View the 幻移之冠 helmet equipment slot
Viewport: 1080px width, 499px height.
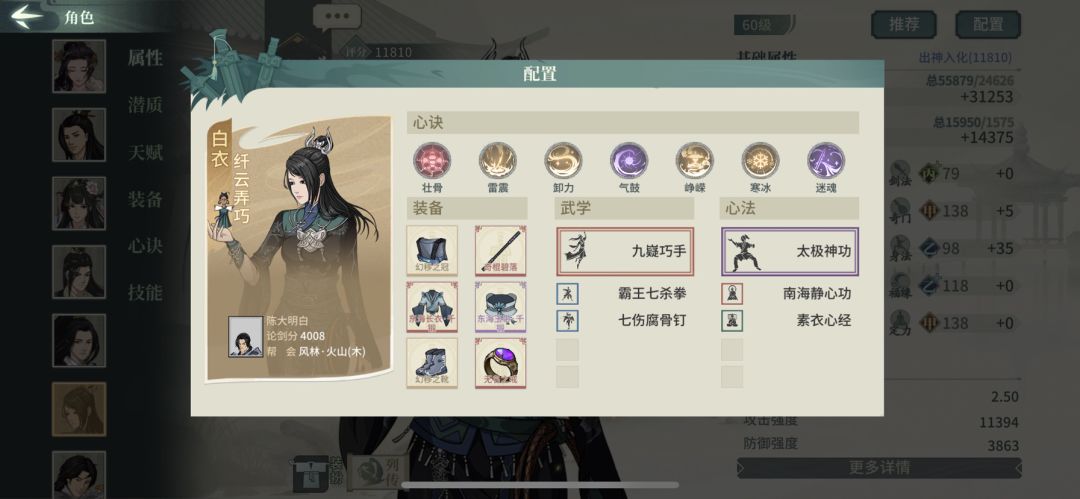click(x=432, y=251)
